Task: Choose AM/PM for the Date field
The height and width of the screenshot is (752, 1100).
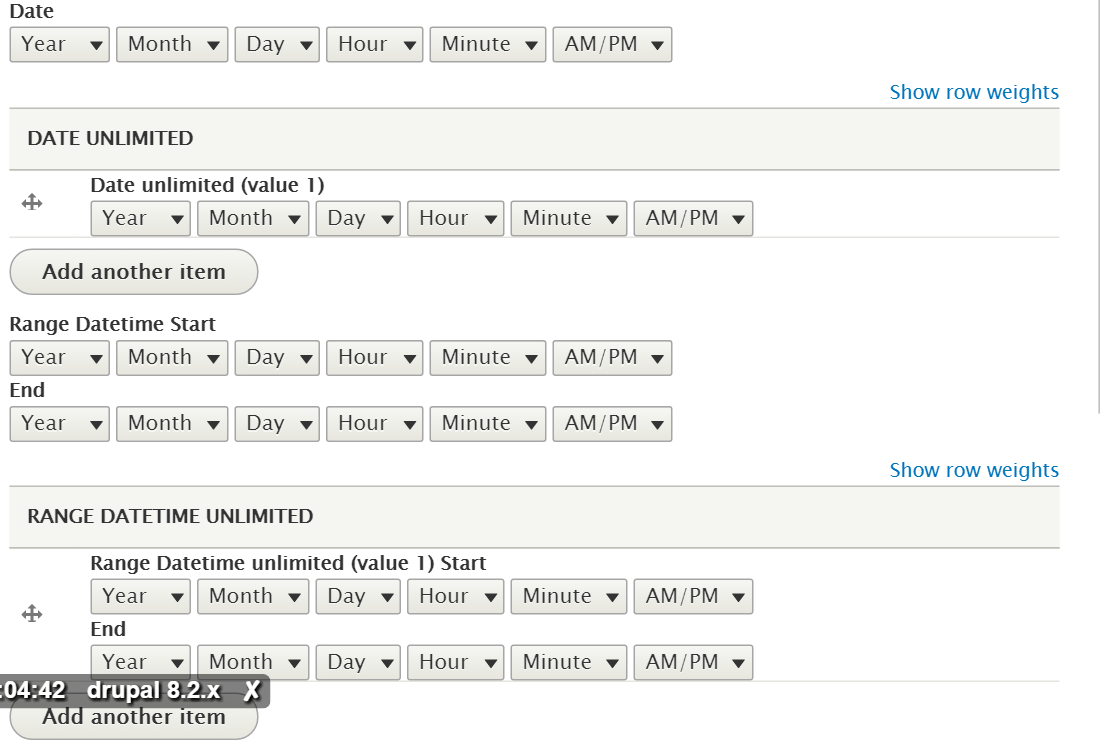Action: click(612, 44)
